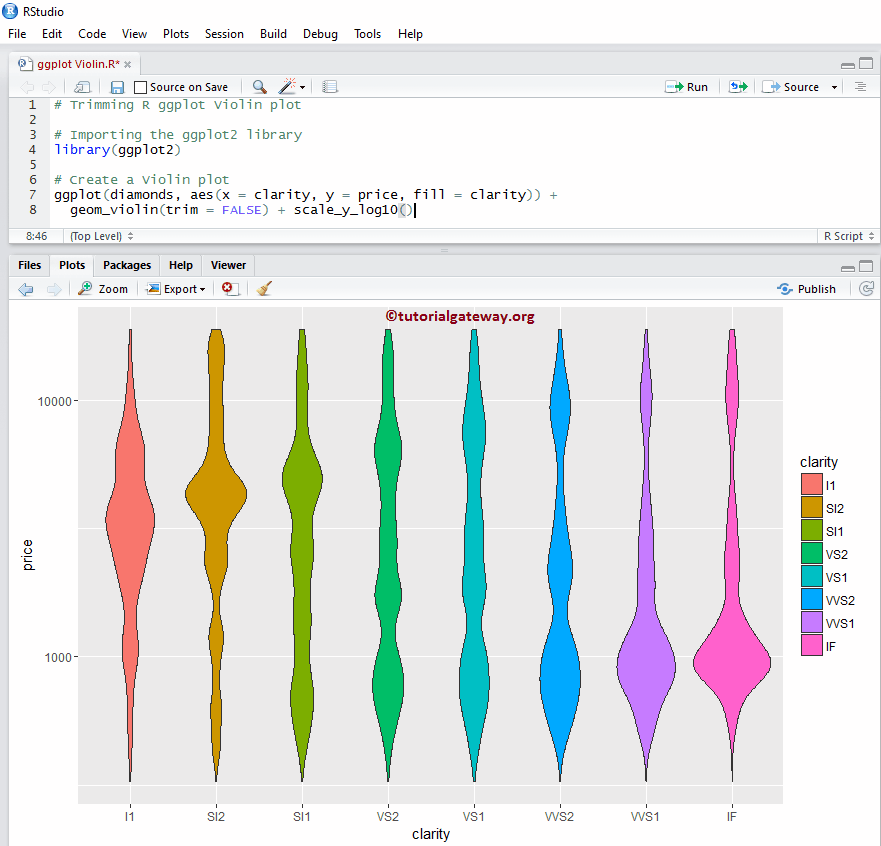This screenshot has width=881, height=846.
Task: Switch to the Packages tab
Action: pyautogui.click(x=127, y=265)
